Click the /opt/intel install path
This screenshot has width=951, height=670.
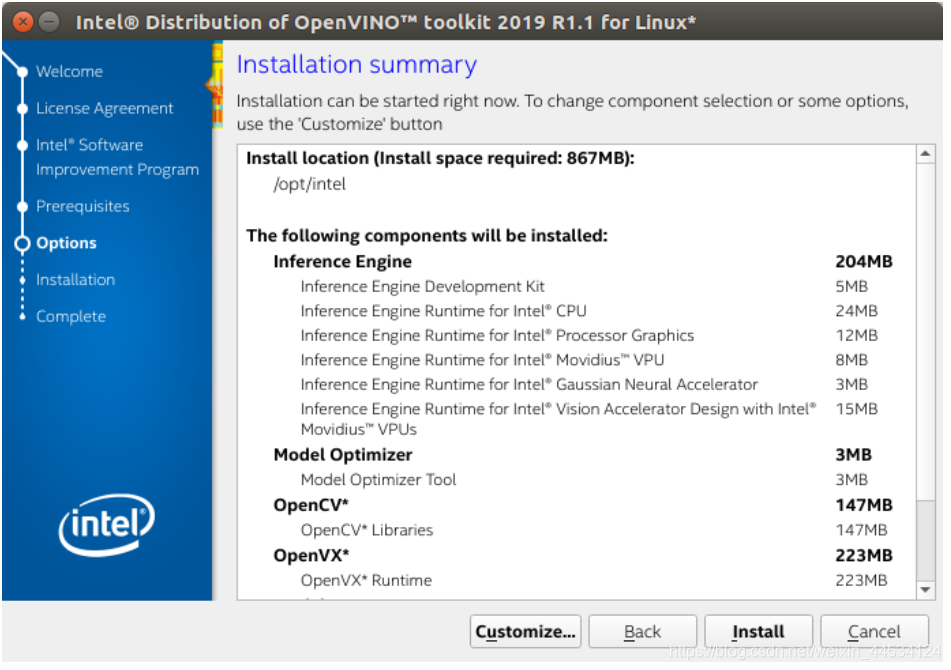(x=311, y=185)
